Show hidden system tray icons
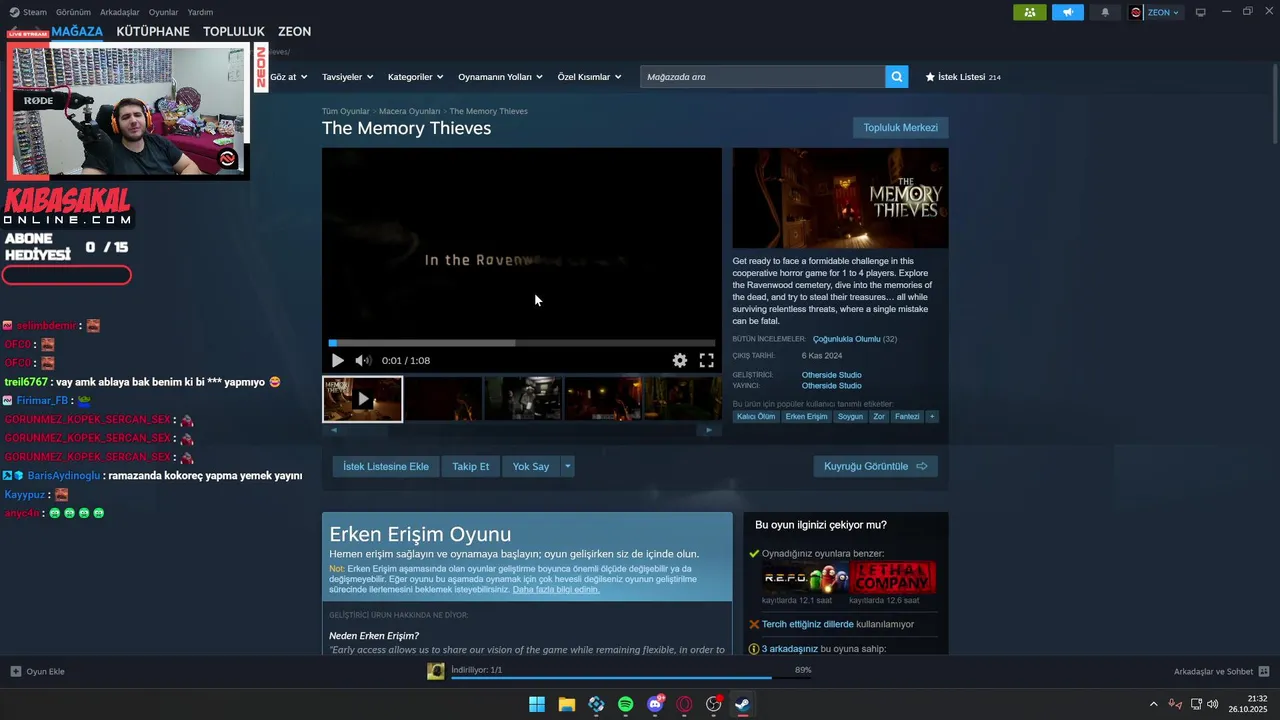 pos(1153,704)
